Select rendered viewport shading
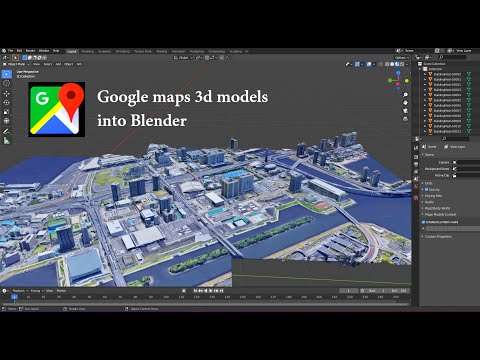This screenshot has height=360, width=480. point(402,64)
